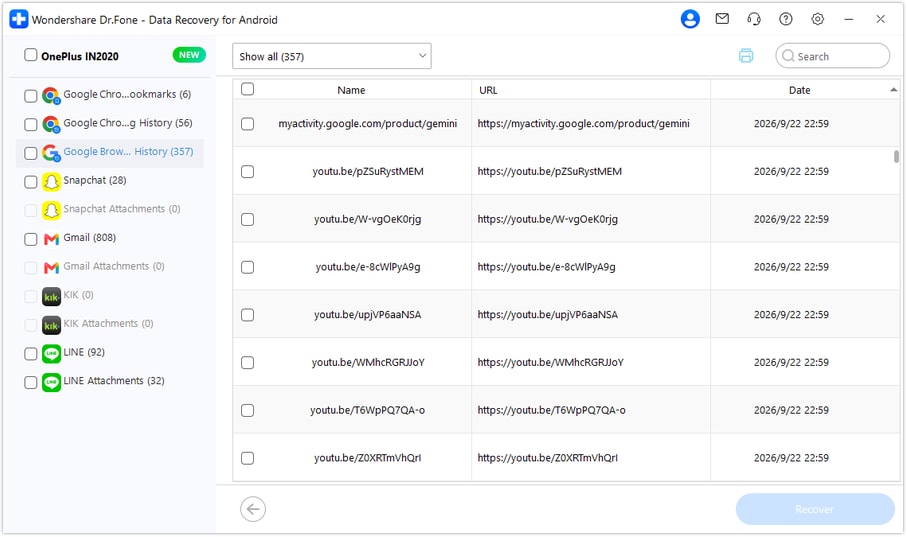
Task: Click name youtu.be/WMhcRGRJJoY
Action: pyautogui.click(x=368, y=362)
